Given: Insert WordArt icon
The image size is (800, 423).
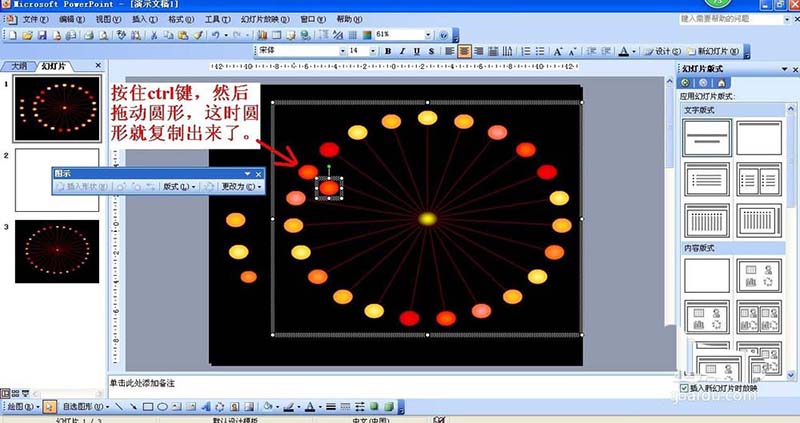Looking at the screenshot, I should click(x=205, y=407).
